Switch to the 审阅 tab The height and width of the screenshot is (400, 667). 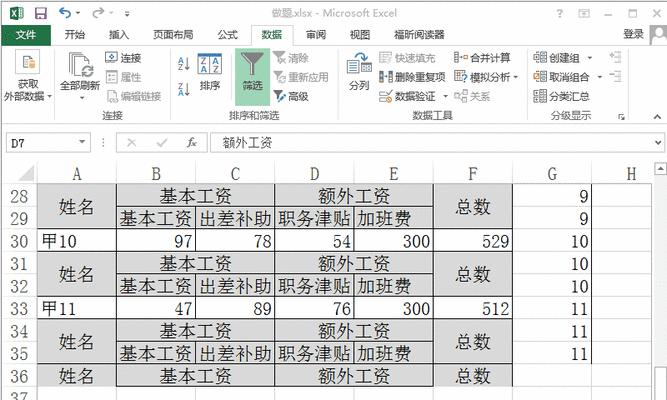(316, 34)
